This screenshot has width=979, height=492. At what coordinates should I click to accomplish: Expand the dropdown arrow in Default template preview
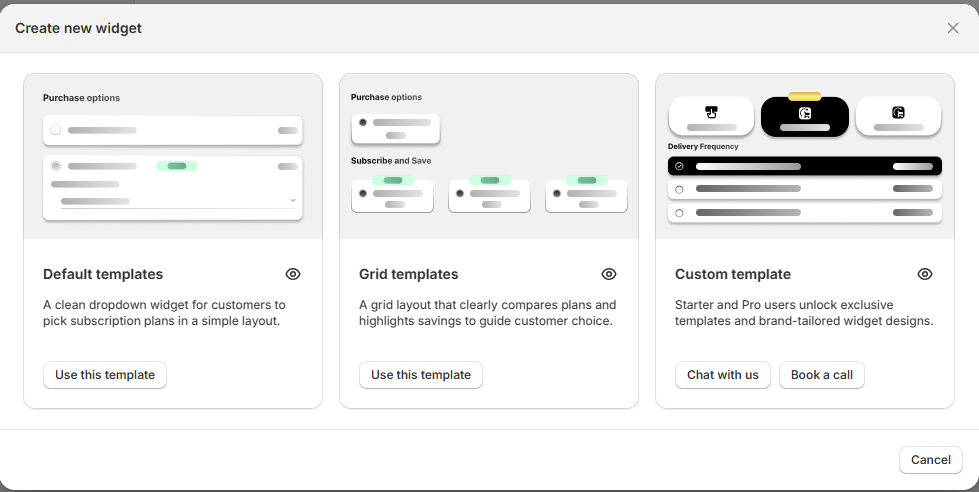pos(293,201)
